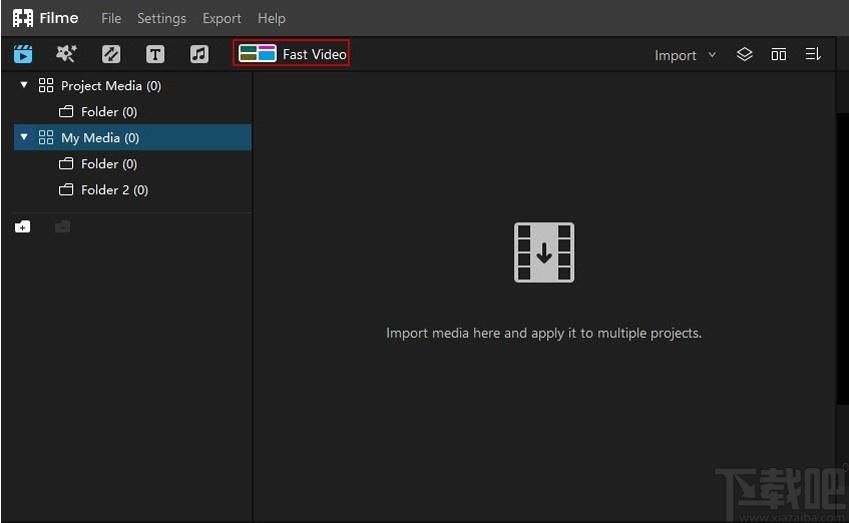Toggle the split view layout icon
The image size is (849, 523).
coord(779,54)
